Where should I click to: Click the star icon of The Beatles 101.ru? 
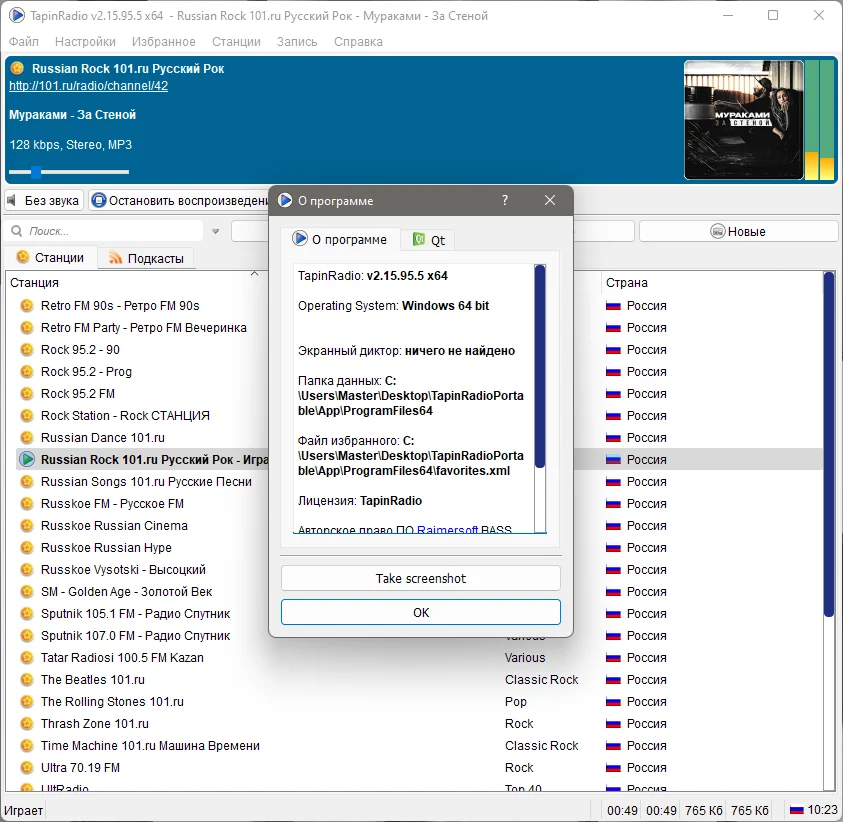(x=26, y=680)
